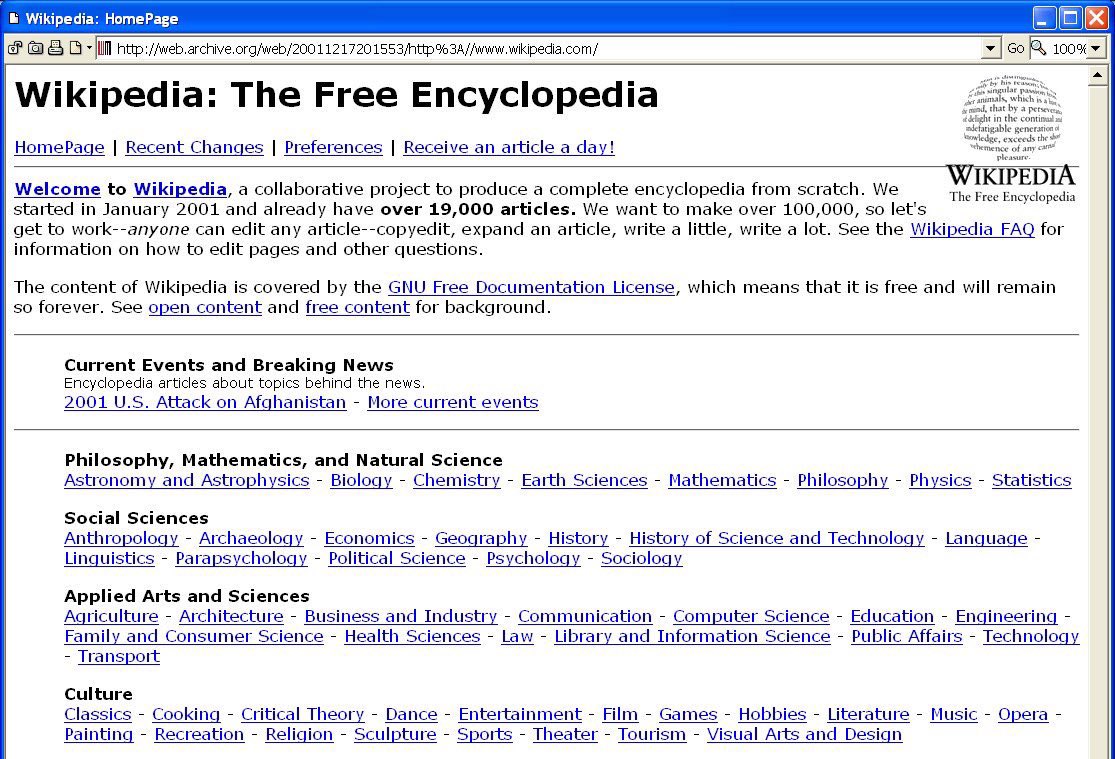
Task: Open the Education link
Action: (x=892, y=617)
